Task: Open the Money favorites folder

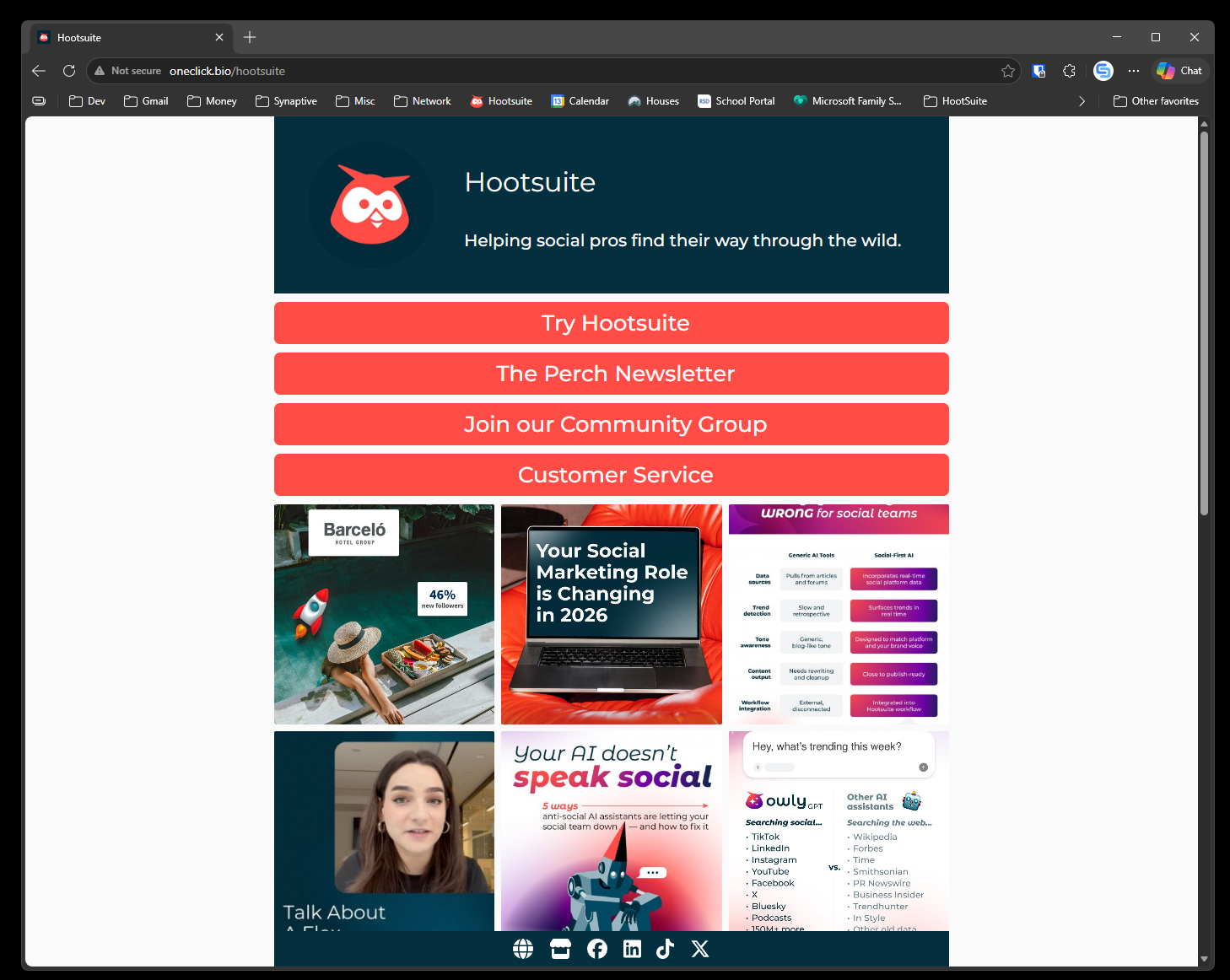Action: click(x=212, y=101)
